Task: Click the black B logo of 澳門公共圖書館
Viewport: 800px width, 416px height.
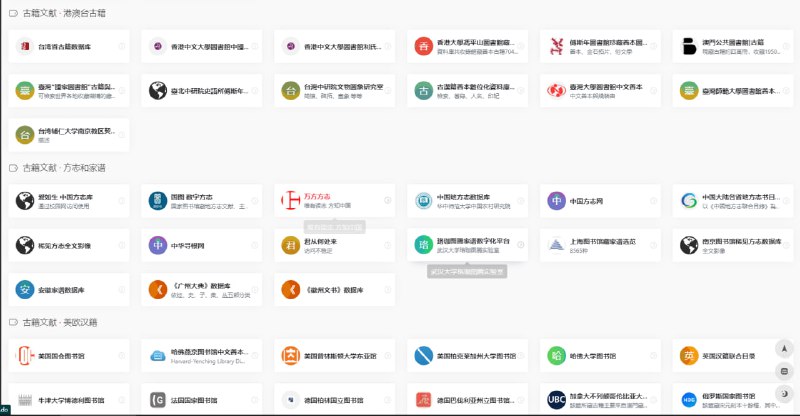Action: tap(689, 46)
